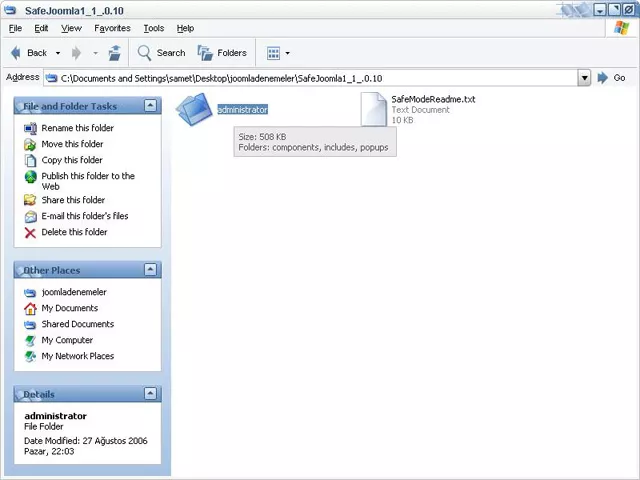Click the Back button label
640x480 pixels.
[37, 53]
